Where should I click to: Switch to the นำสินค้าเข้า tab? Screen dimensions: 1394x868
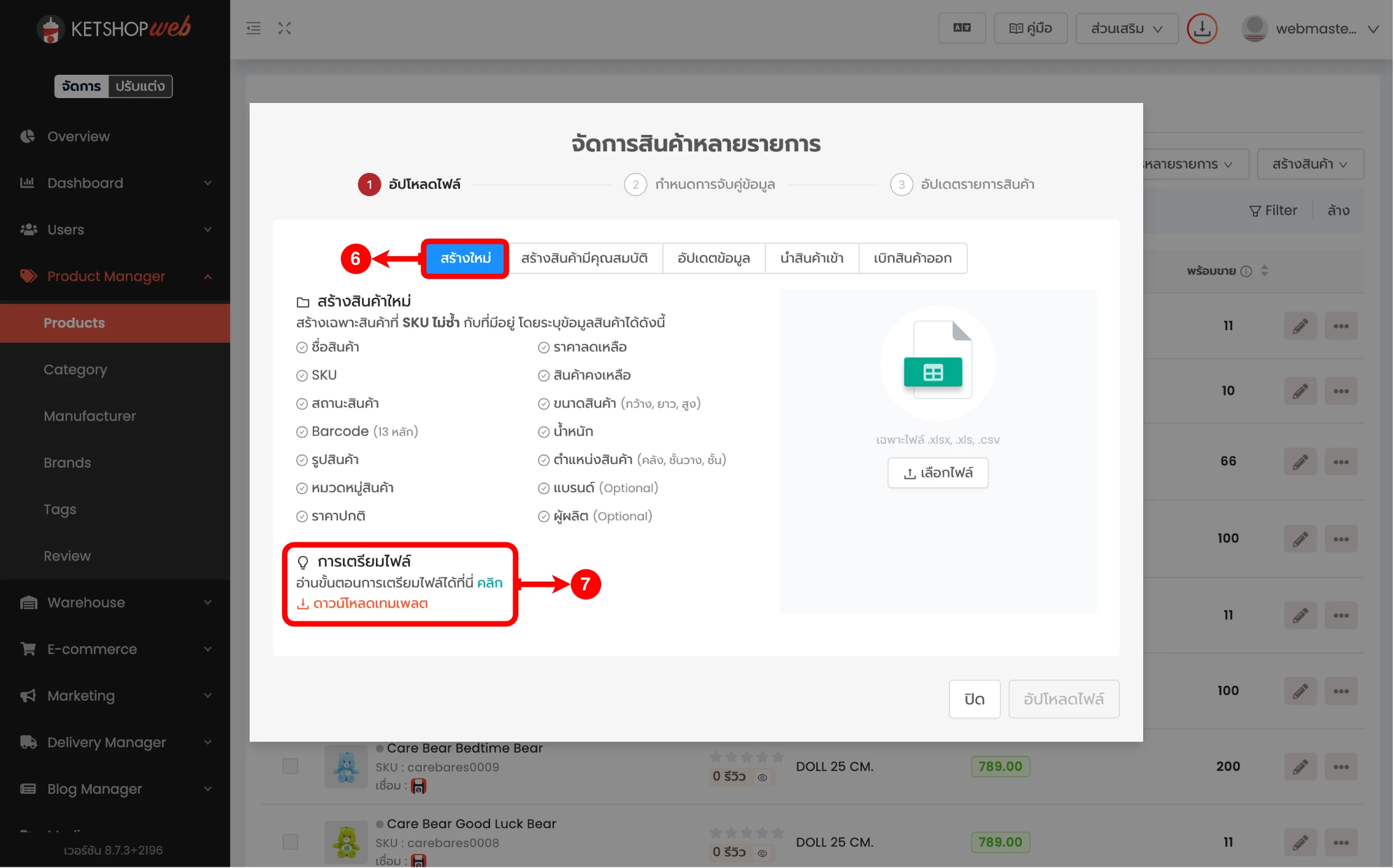click(x=811, y=259)
